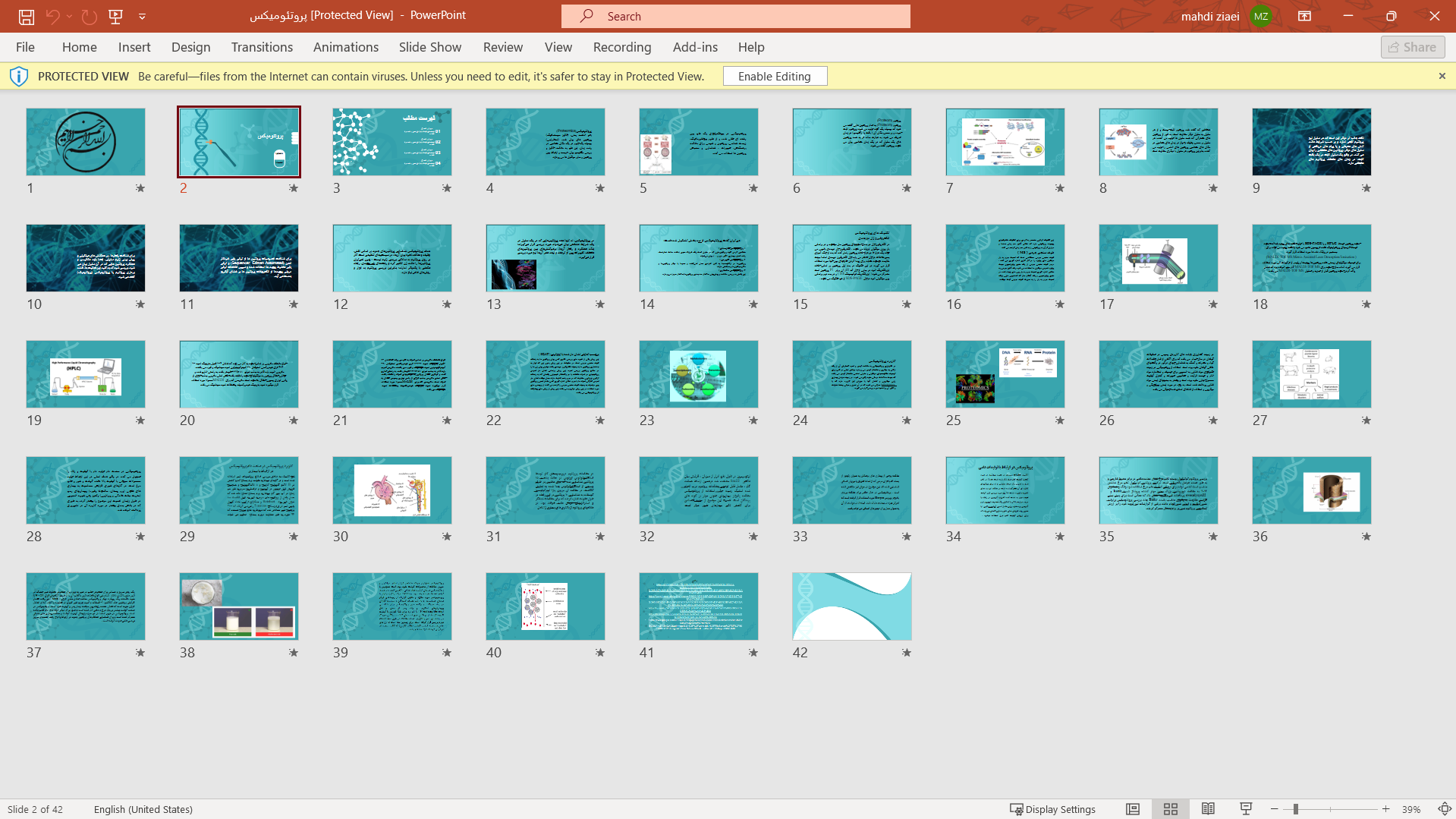Switch to the Insert tab

pos(134,47)
